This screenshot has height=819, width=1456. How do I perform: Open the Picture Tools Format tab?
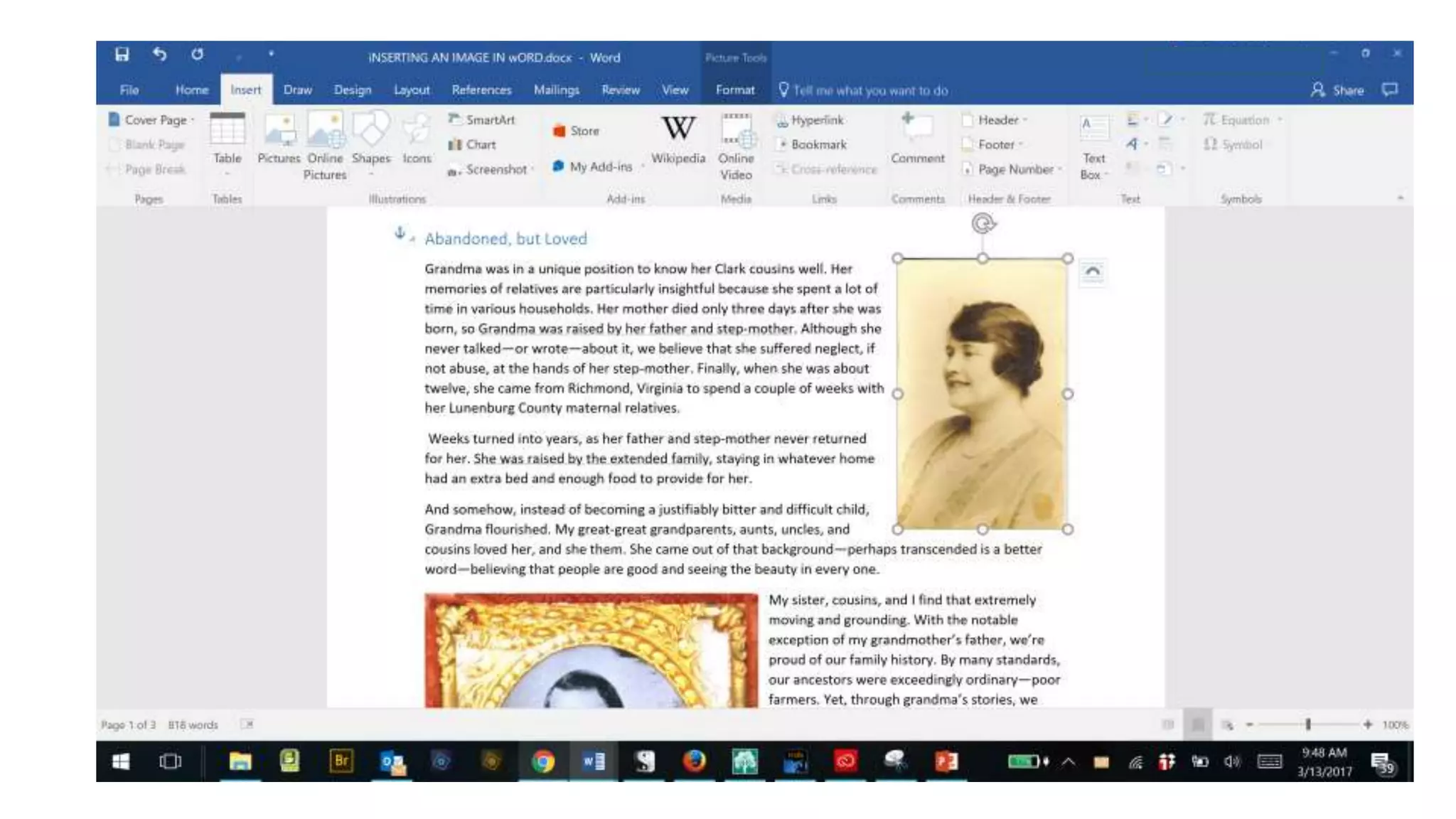[734, 90]
